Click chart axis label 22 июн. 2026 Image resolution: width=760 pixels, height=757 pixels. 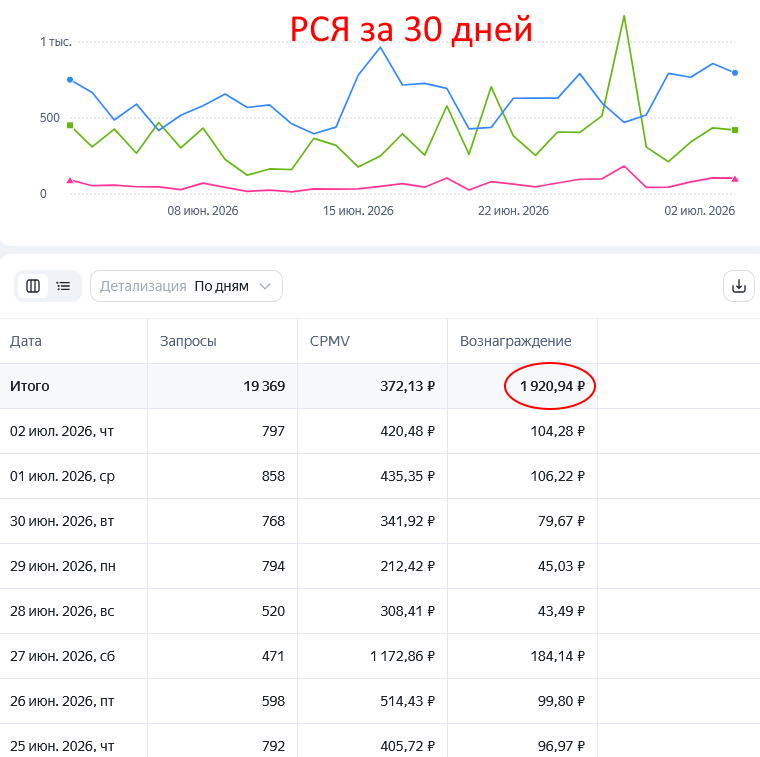513,211
